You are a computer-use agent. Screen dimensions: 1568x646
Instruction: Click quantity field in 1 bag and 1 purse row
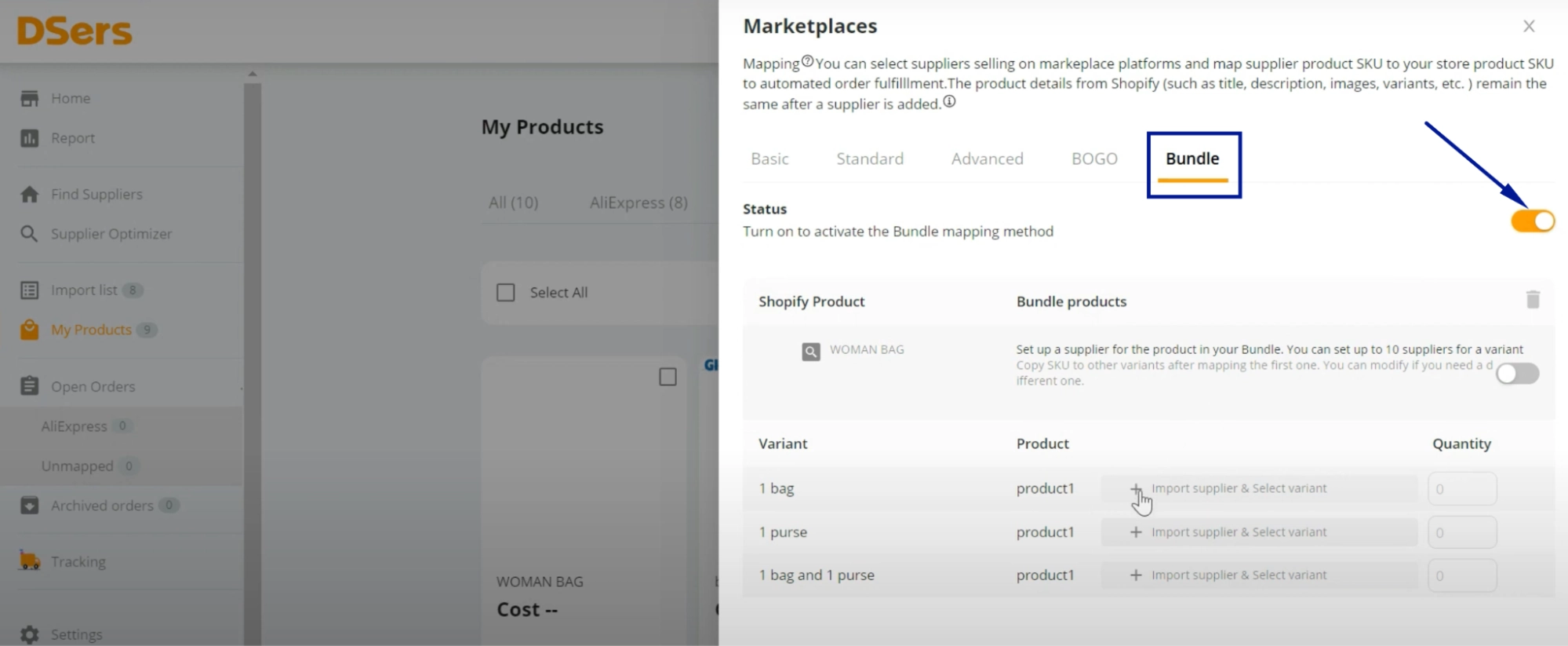point(1462,575)
